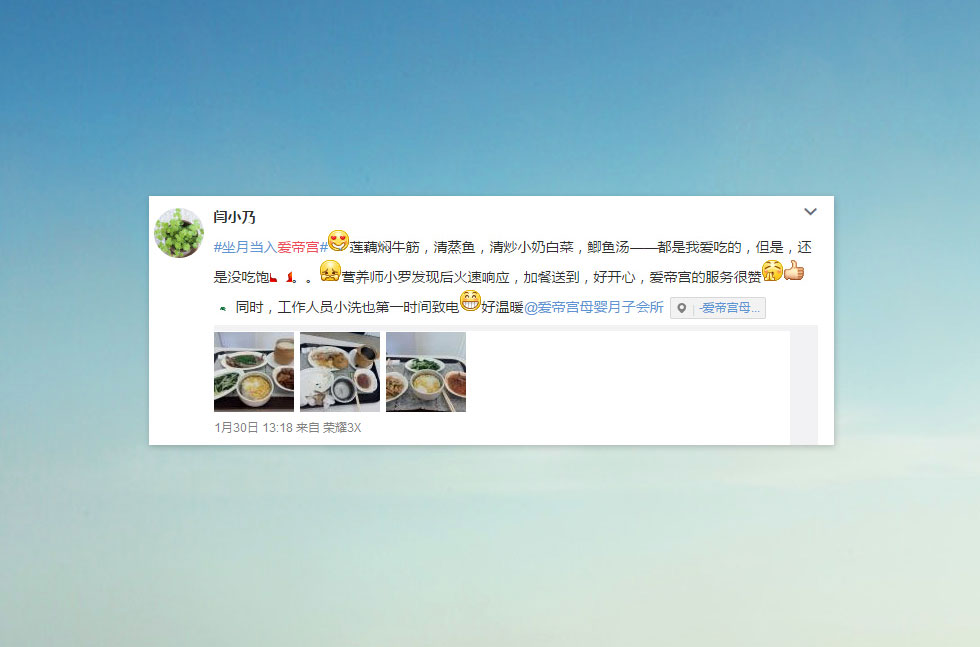
Task: Open user 闫小乃's profile name
Action: pyautogui.click(x=234, y=217)
